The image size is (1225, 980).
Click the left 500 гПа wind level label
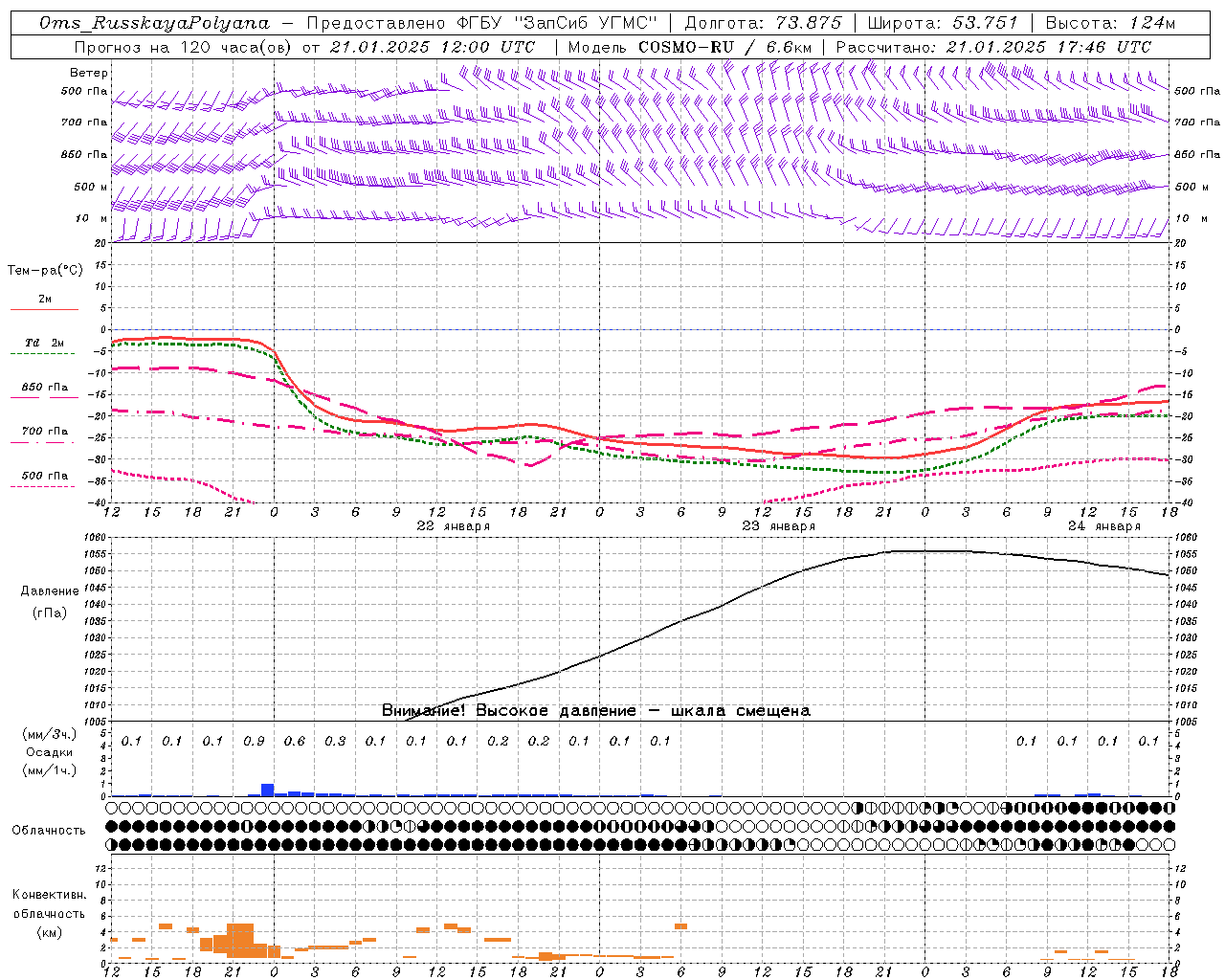click(84, 91)
